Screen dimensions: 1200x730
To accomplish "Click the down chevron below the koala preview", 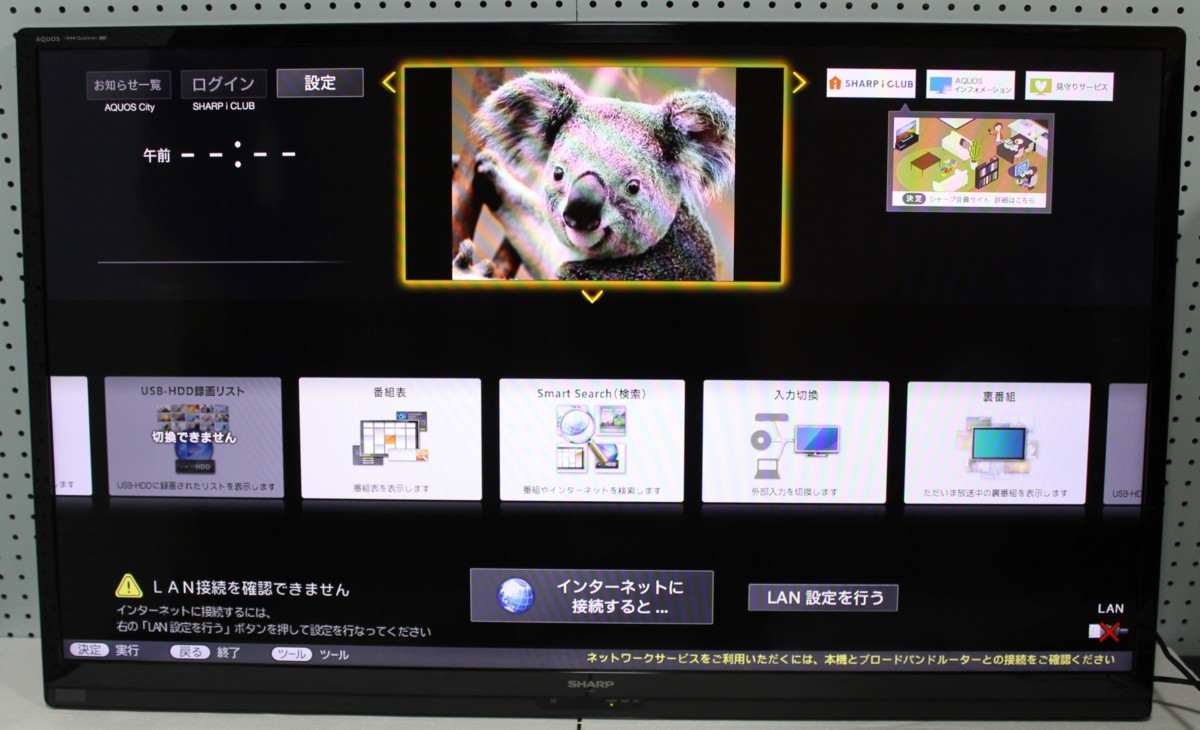I will [592, 296].
